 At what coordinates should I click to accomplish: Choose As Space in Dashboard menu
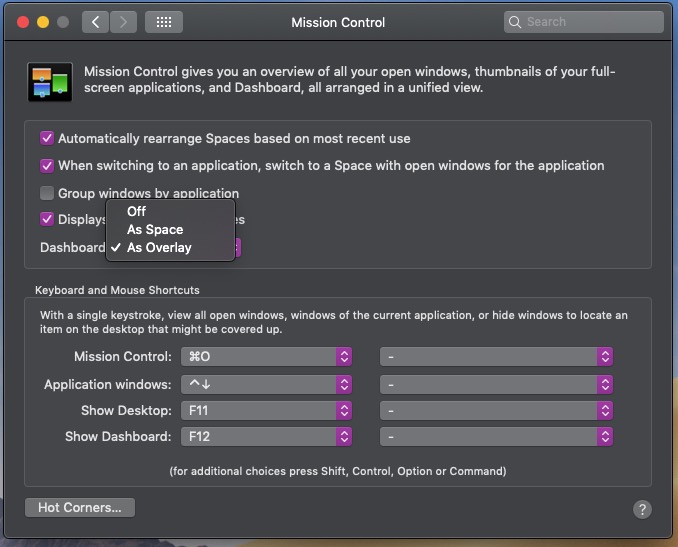click(x=170, y=230)
